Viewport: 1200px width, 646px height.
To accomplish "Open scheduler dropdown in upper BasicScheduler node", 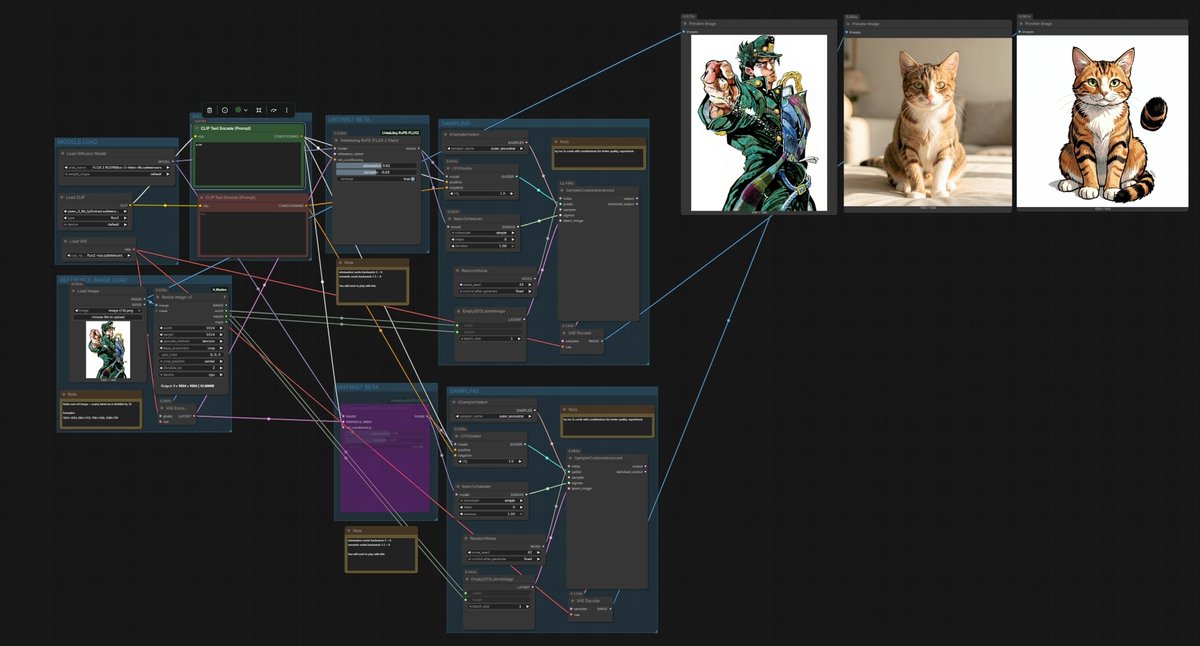I will pos(482,232).
